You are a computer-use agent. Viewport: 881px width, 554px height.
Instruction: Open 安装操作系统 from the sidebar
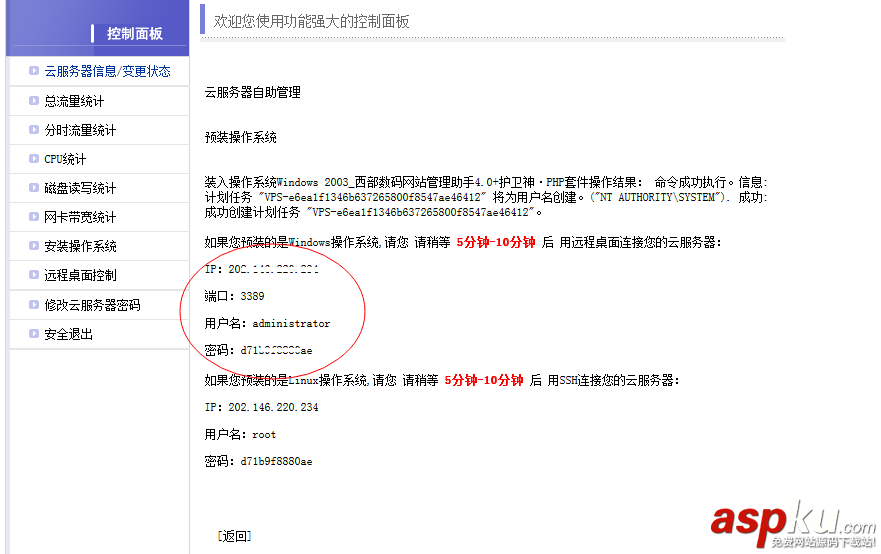(x=80, y=246)
